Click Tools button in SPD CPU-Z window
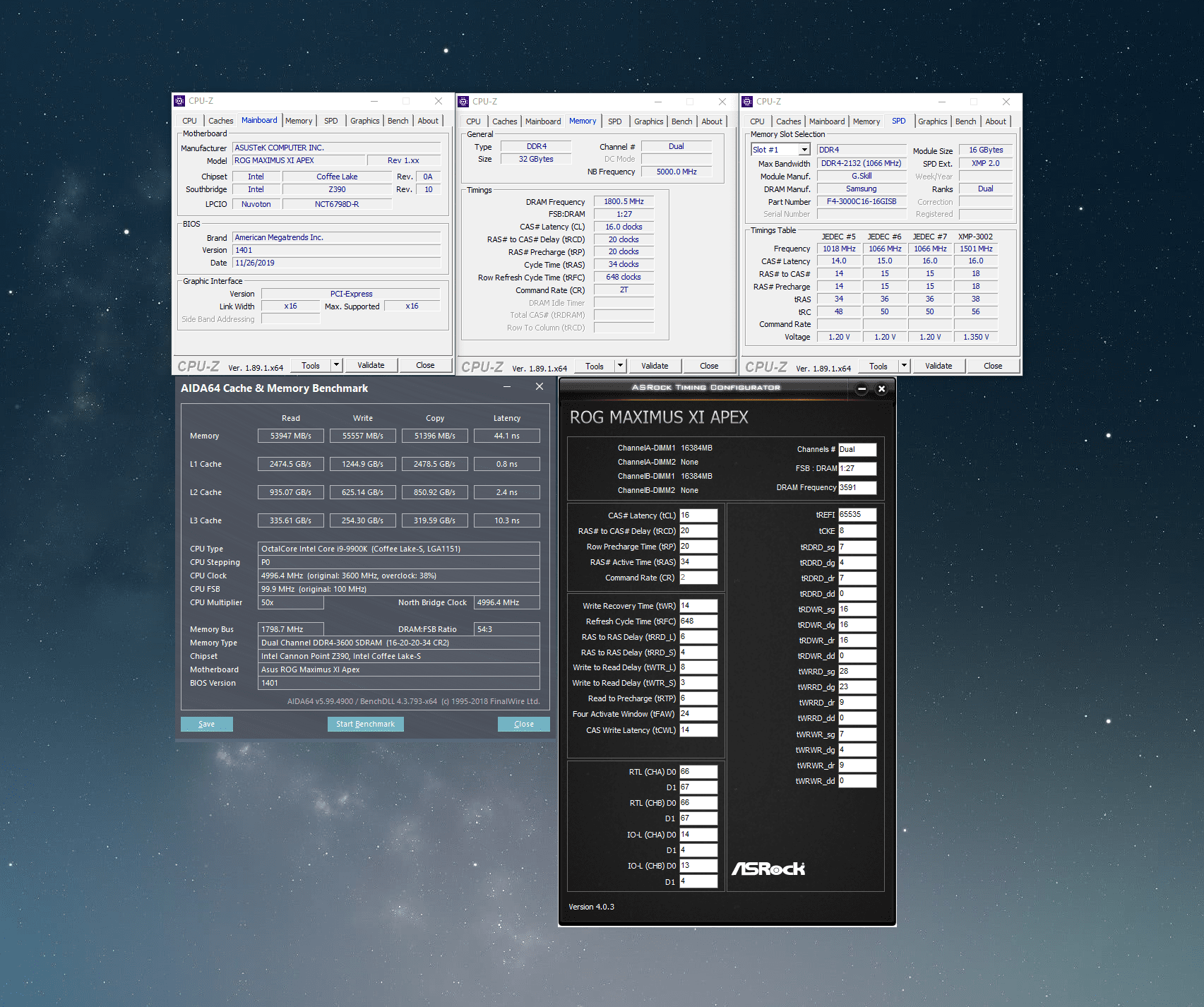This screenshot has width=1204, height=1007. pos(878,366)
